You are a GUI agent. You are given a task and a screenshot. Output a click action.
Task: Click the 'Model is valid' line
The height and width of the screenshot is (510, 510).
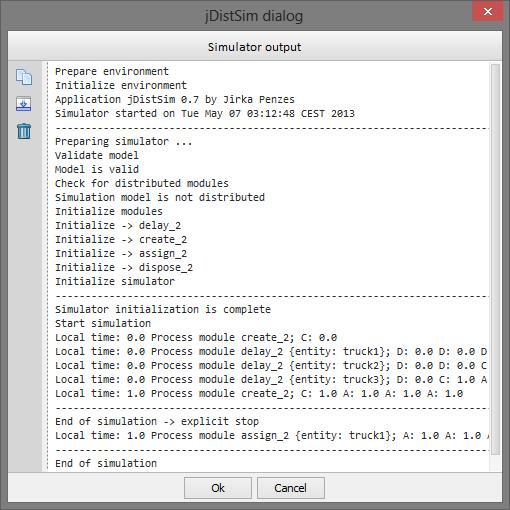(x=97, y=169)
